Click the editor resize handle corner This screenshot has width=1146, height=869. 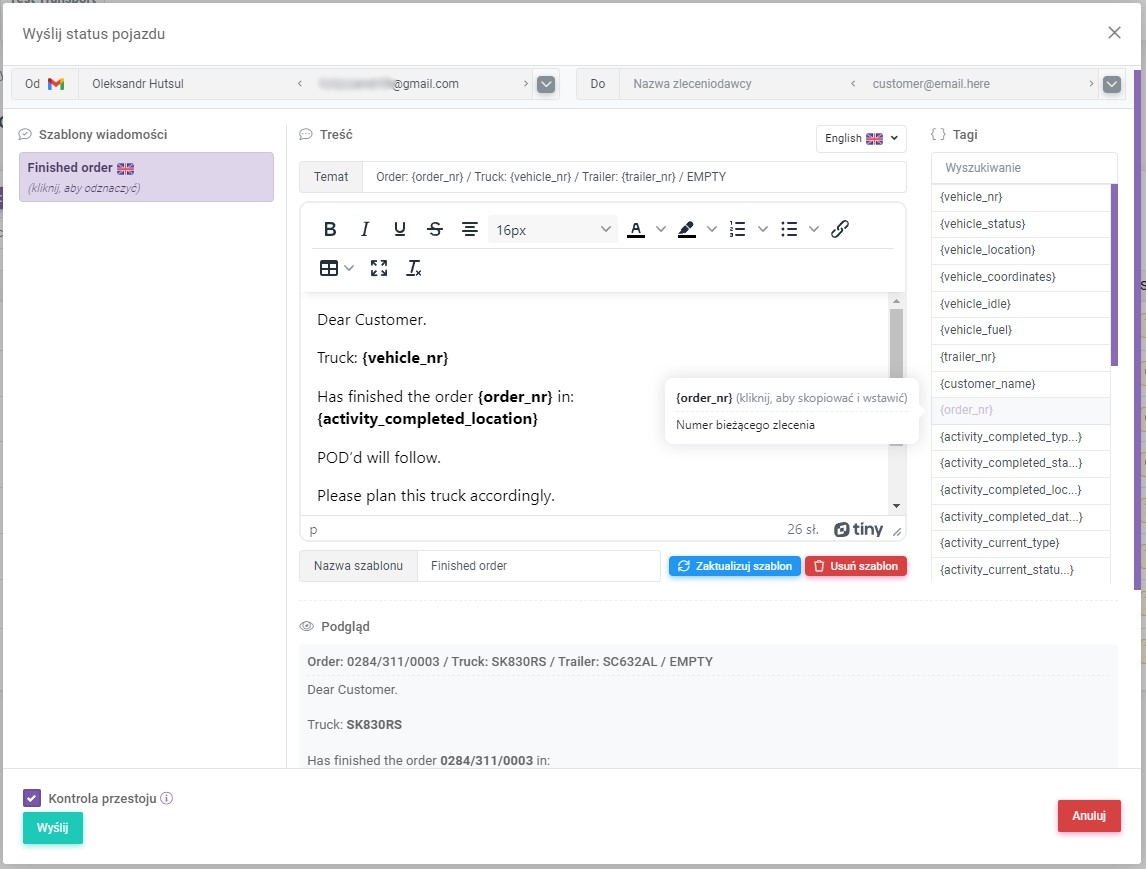897,531
